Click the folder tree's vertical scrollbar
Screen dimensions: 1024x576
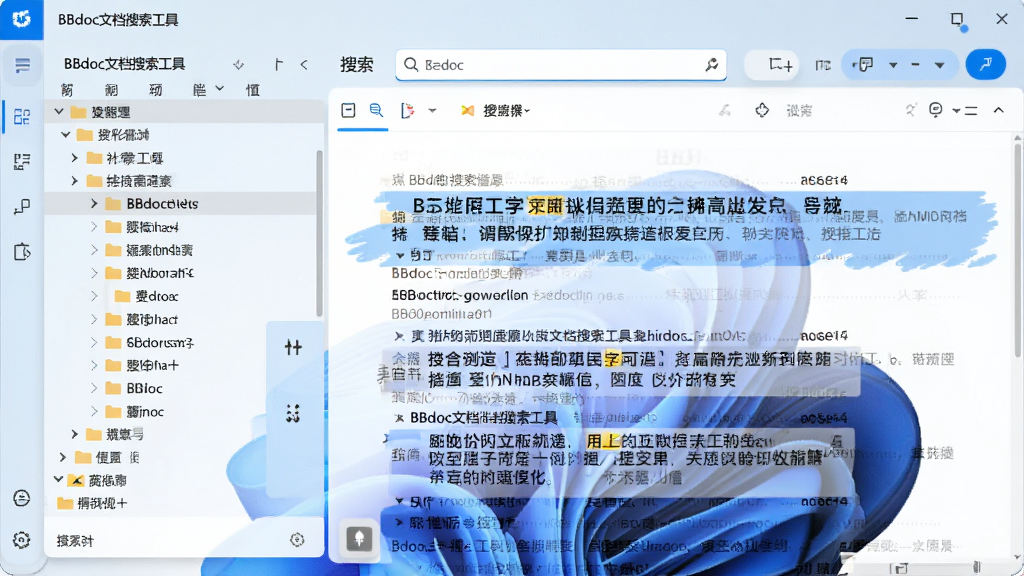(319, 234)
